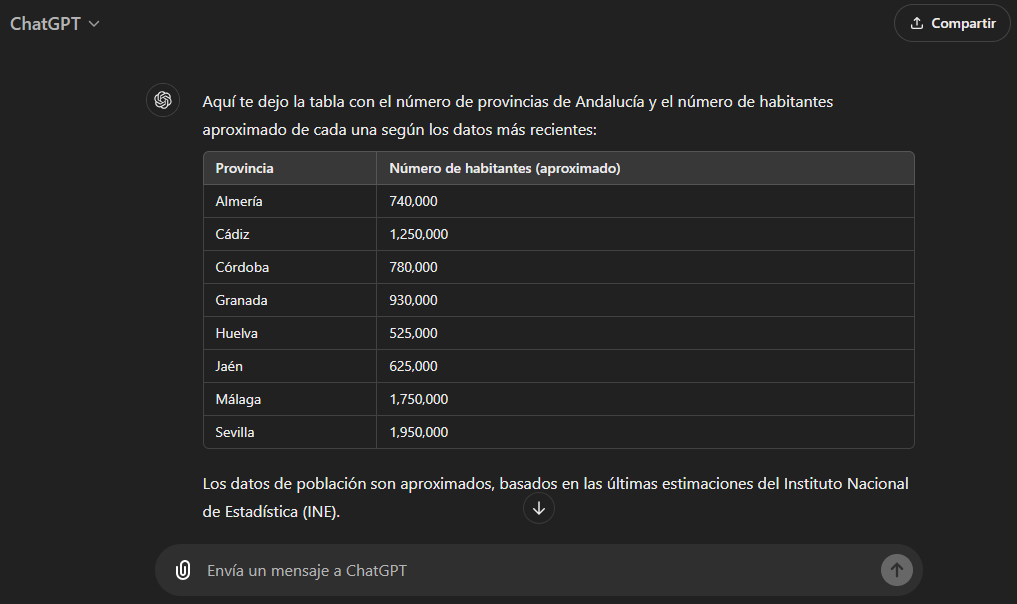Click the Jaén row name
Image resolution: width=1017 pixels, height=604 pixels.
tap(229, 366)
